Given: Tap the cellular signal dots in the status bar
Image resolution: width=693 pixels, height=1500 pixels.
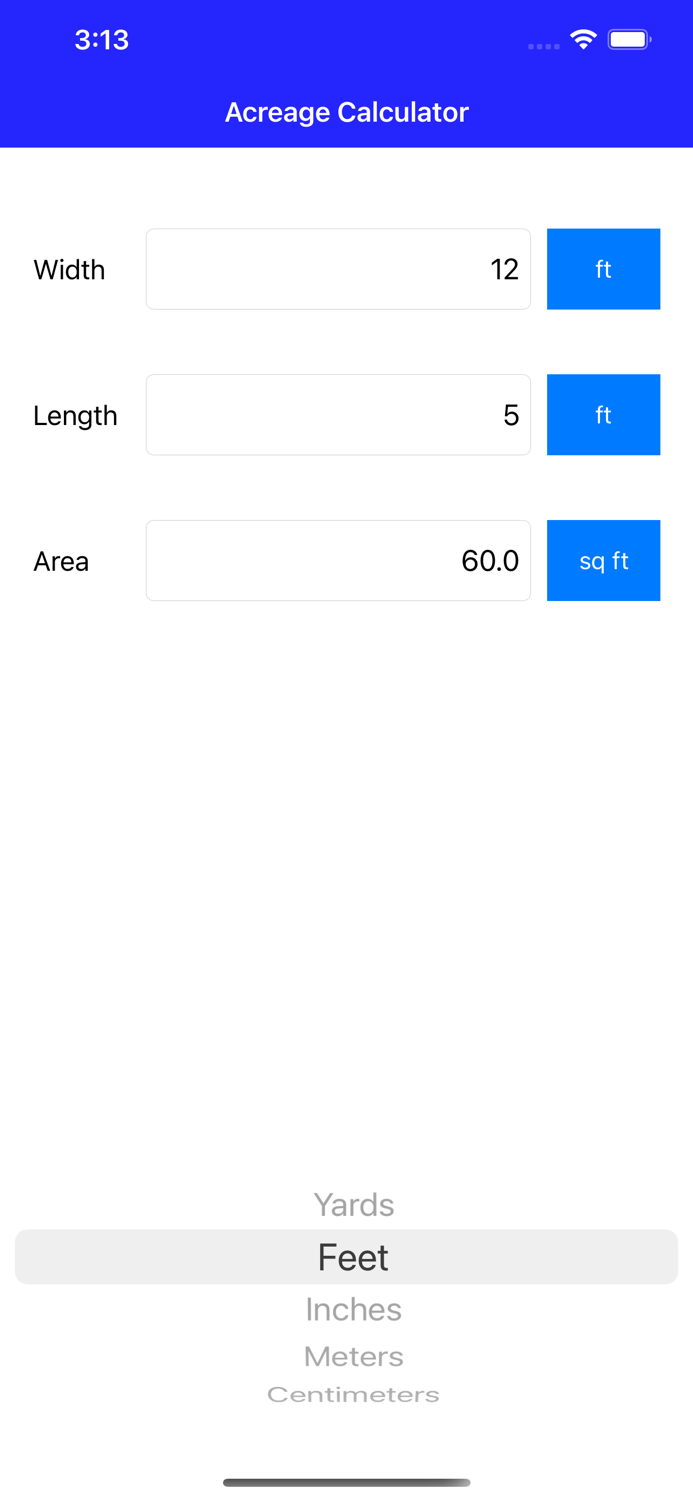Looking at the screenshot, I should coord(543,45).
